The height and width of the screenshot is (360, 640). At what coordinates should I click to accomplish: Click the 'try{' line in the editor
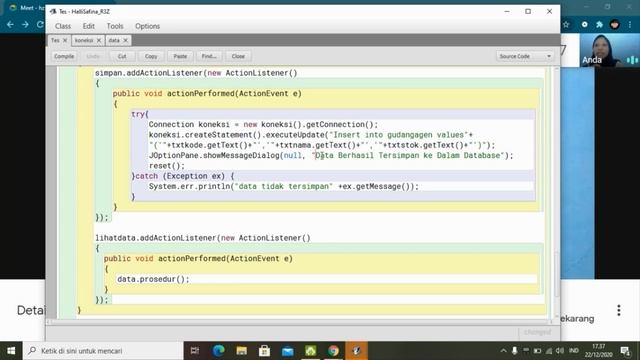coord(140,114)
